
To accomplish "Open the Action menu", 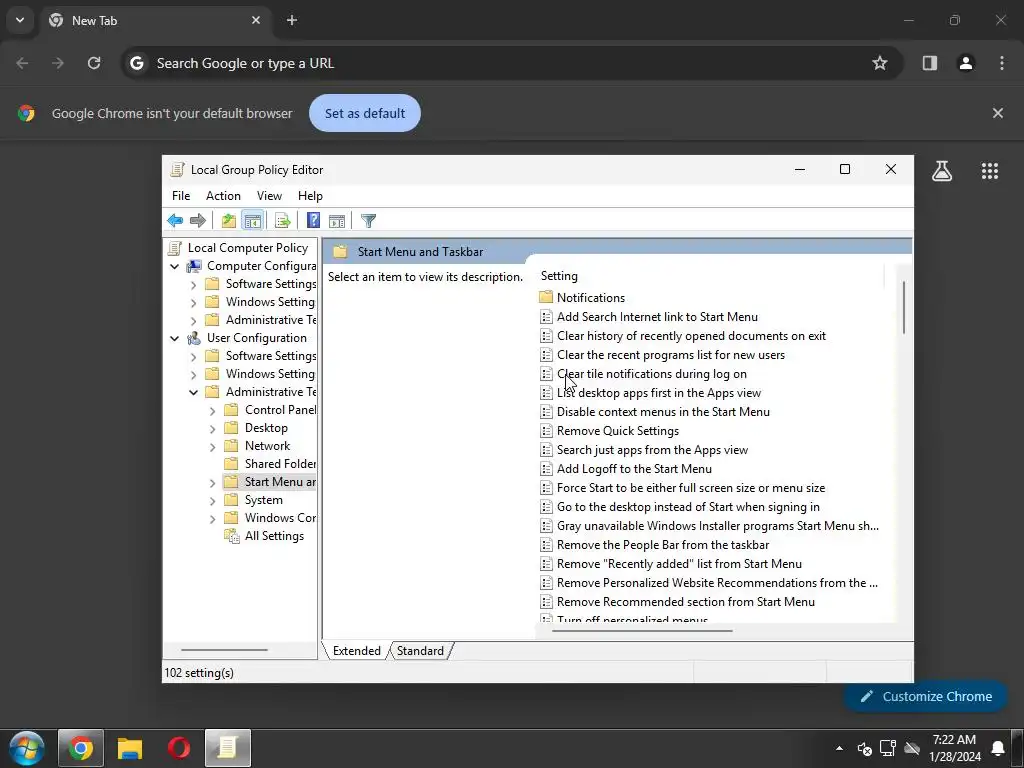I will click(223, 196).
